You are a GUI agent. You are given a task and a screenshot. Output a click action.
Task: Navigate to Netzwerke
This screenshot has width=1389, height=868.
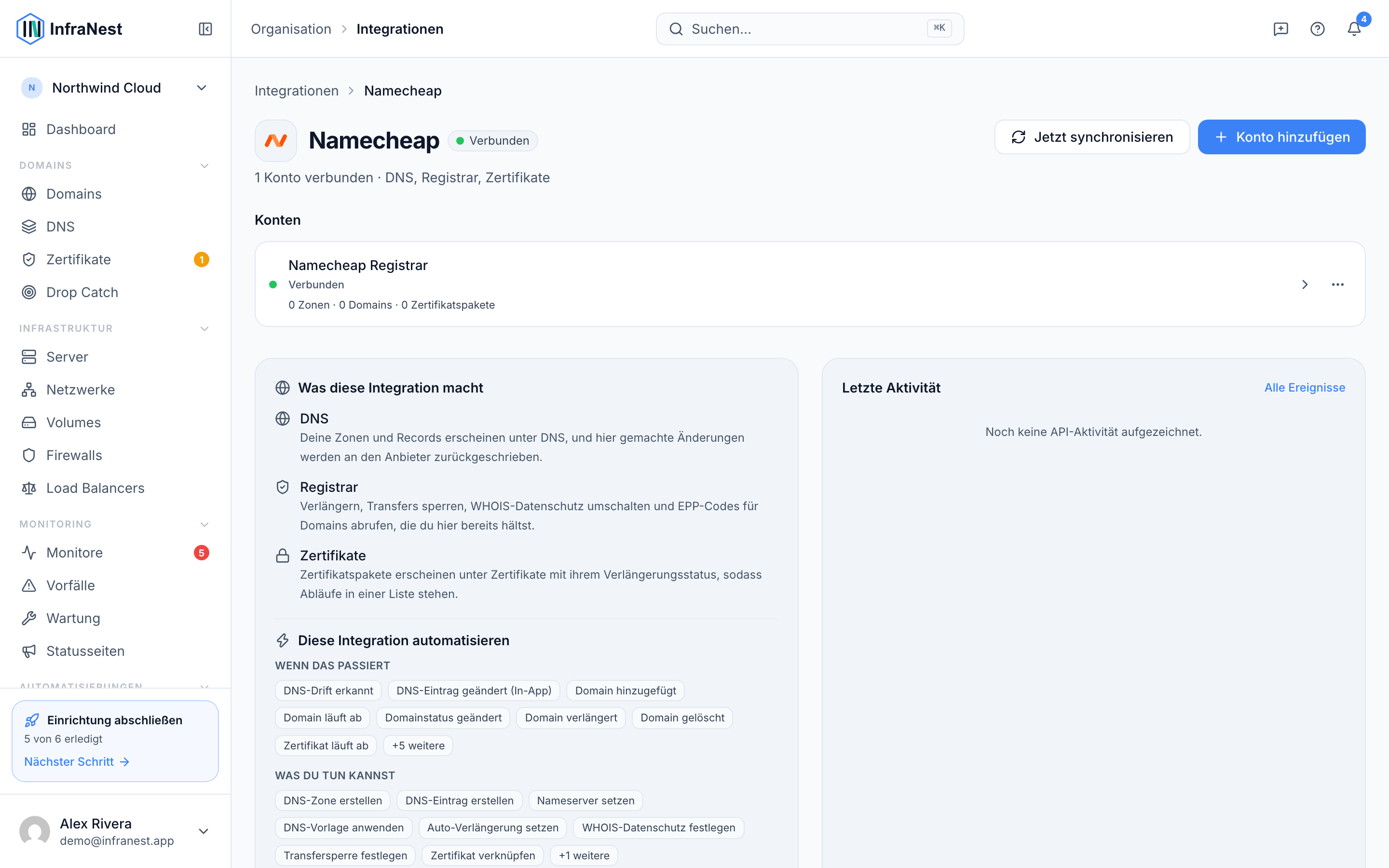click(115, 390)
